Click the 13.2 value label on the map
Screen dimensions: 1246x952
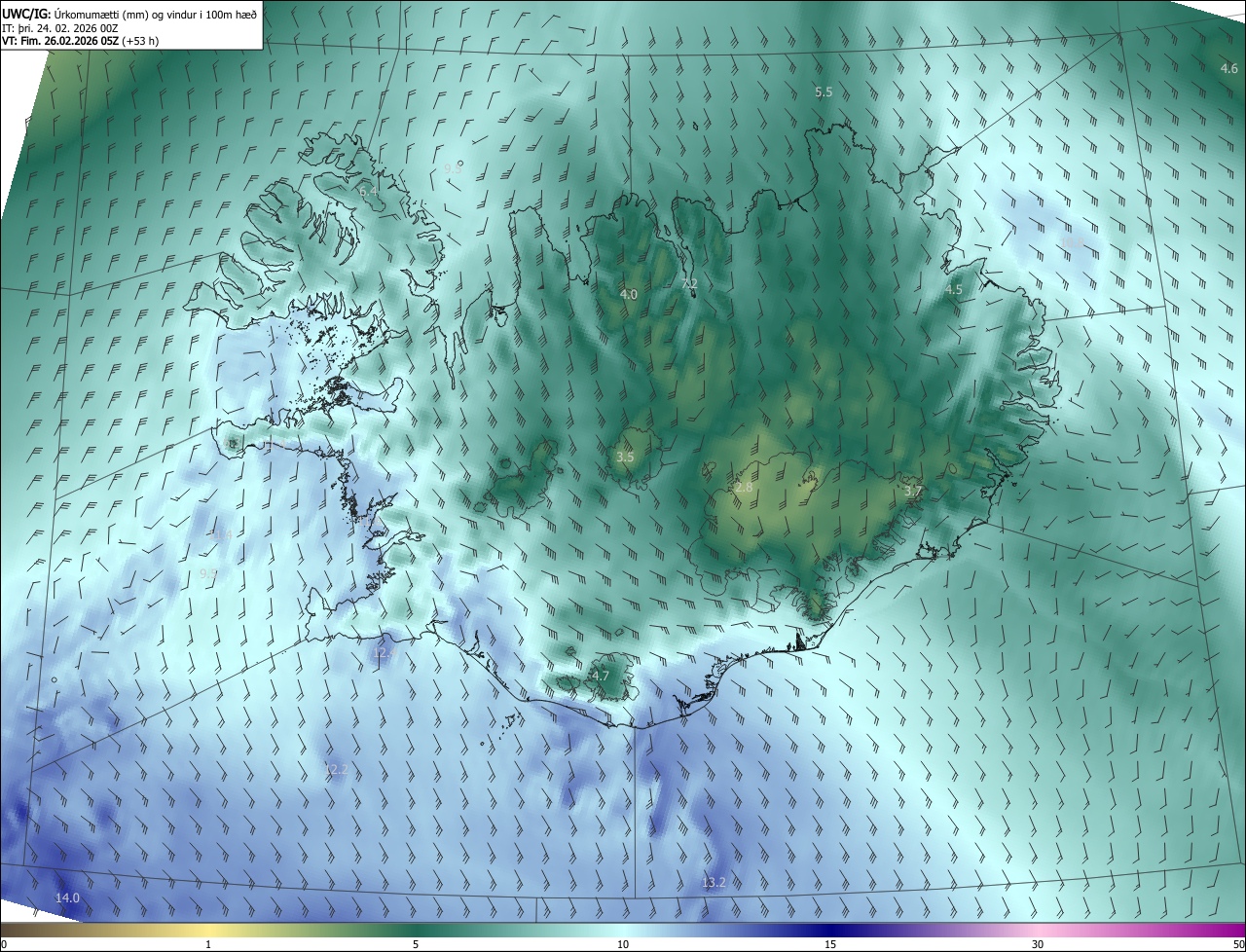point(714,882)
